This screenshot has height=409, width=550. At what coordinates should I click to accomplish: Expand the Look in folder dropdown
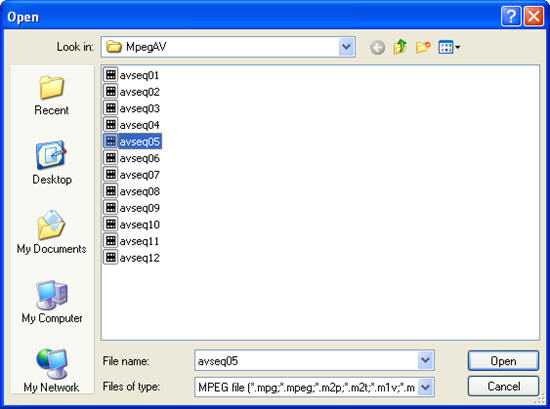pos(346,47)
